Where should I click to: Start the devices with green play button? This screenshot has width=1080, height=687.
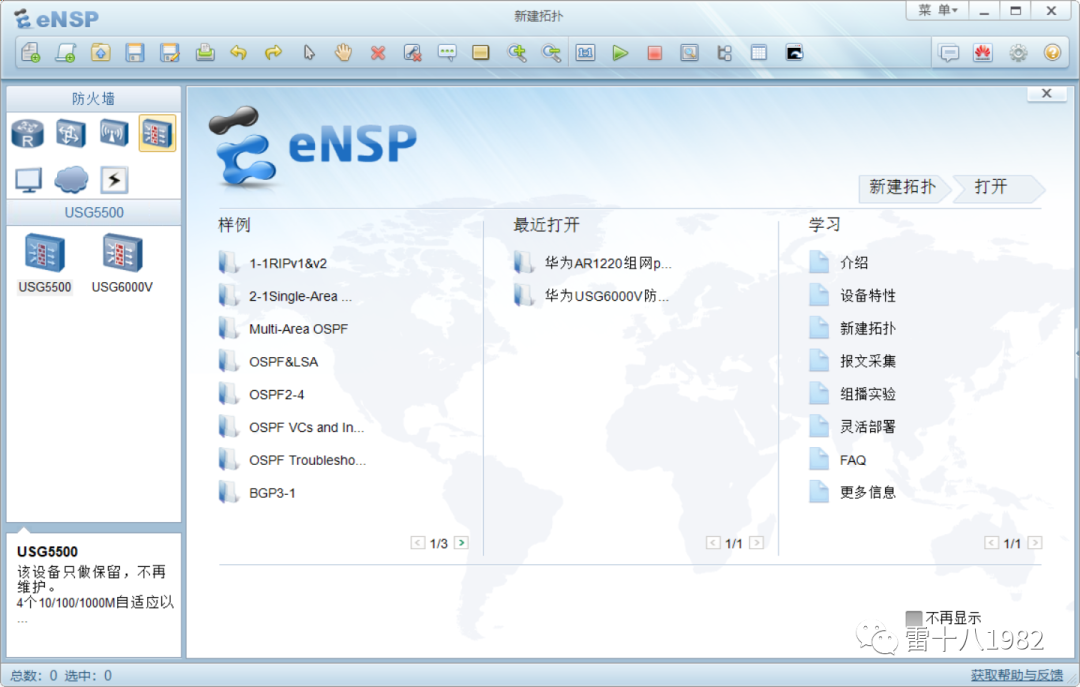point(620,52)
